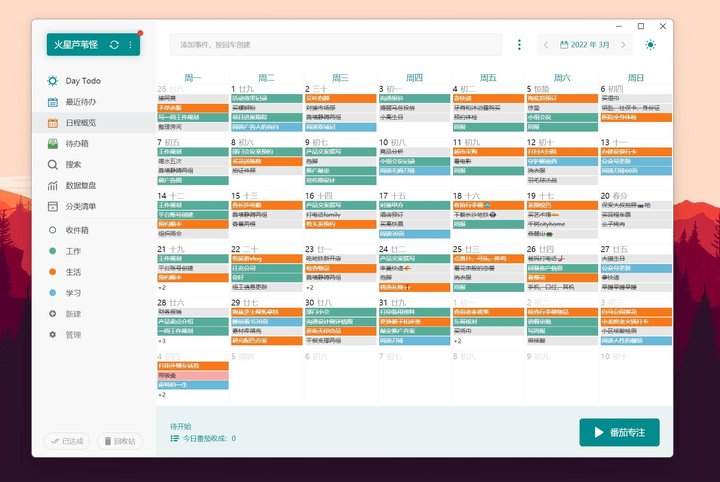The height and width of the screenshot is (482, 720).
Task: Click the 周四 column header
Action: tap(414, 78)
